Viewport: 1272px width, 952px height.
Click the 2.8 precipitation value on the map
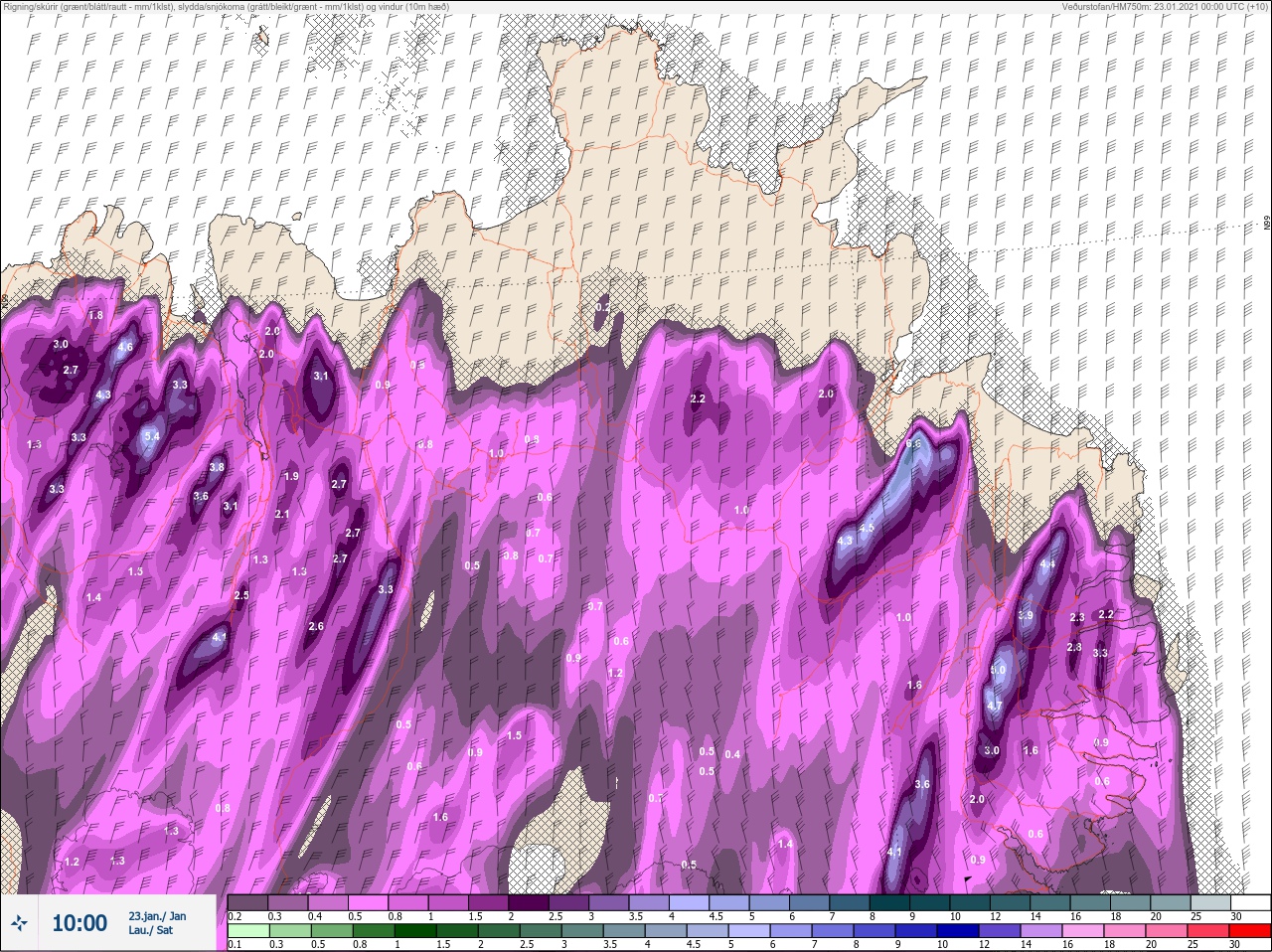click(x=1073, y=648)
